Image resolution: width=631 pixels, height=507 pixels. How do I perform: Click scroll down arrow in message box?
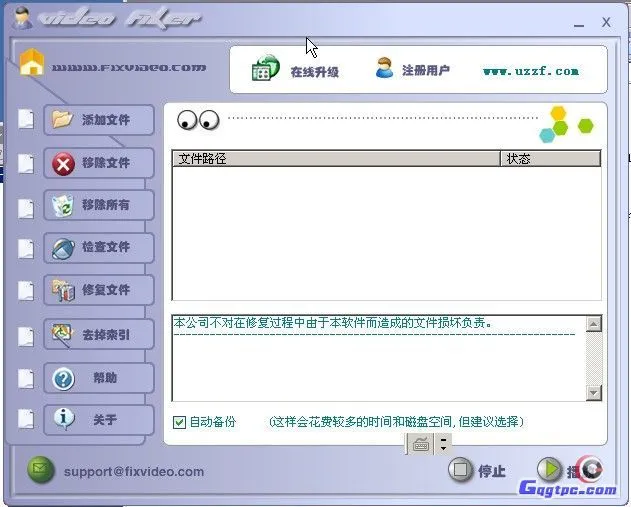tap(594, 392)
